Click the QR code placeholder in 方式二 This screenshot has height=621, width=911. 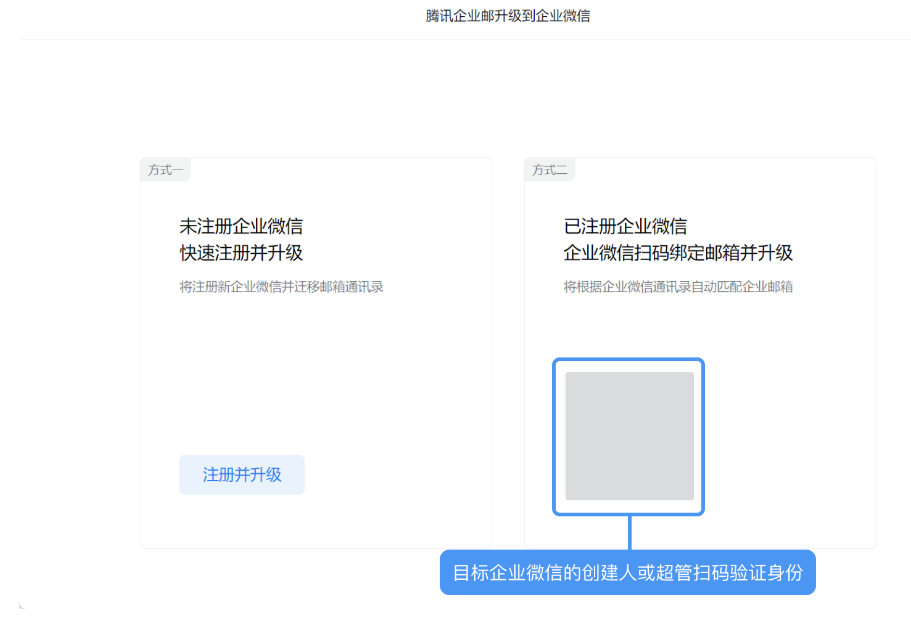(628, 437)
